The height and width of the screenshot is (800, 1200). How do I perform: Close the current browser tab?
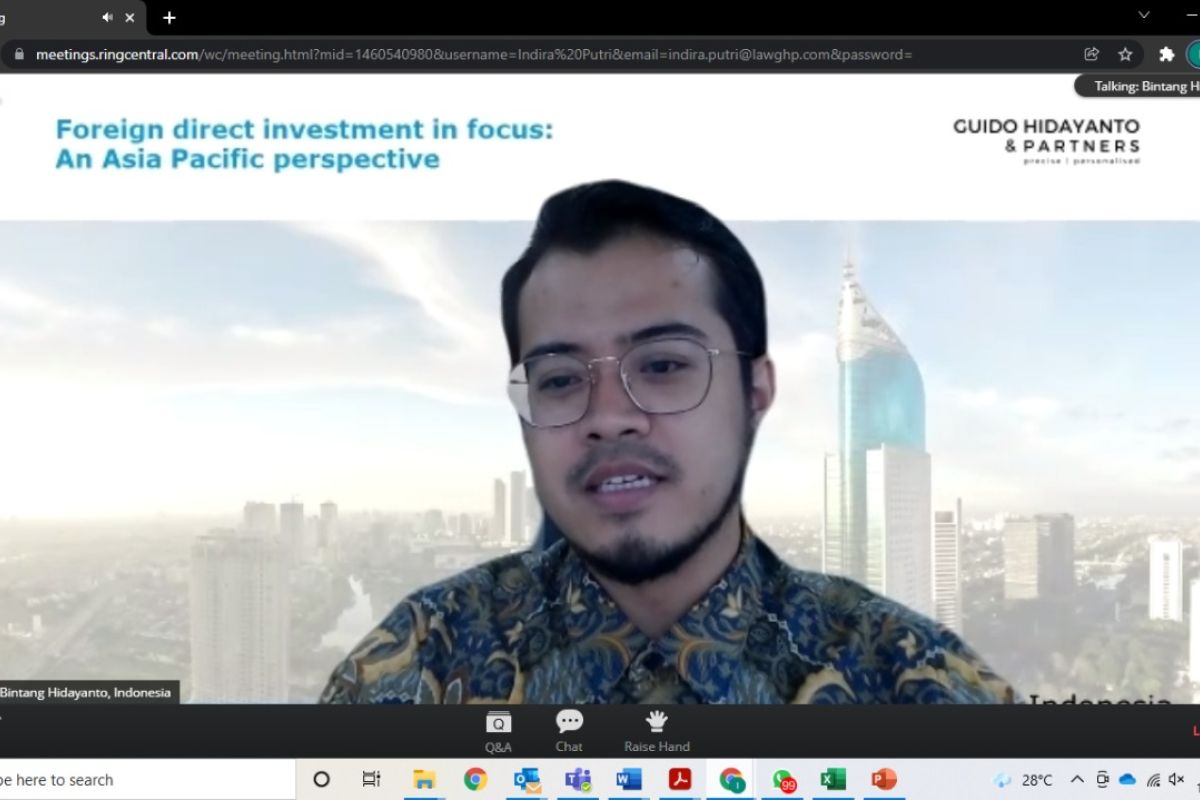click(130, 17)
